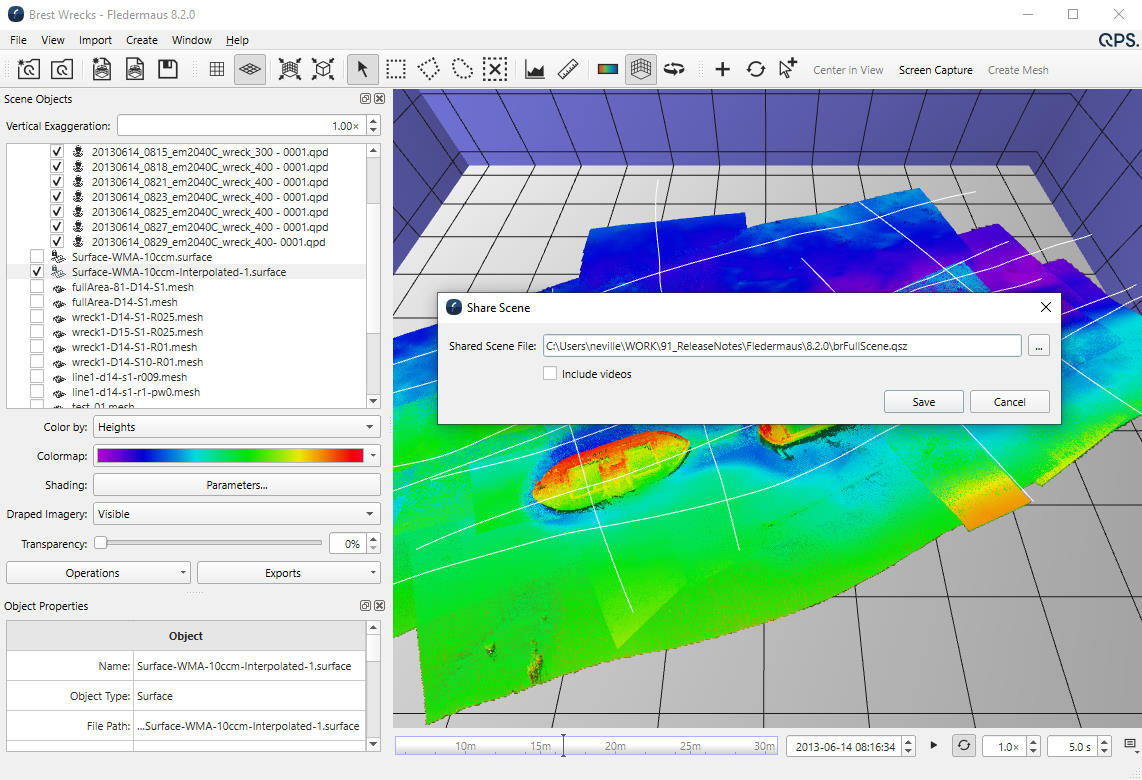Open the Window menu
This screenshot has height=780, width=1142.
point(191,40)
